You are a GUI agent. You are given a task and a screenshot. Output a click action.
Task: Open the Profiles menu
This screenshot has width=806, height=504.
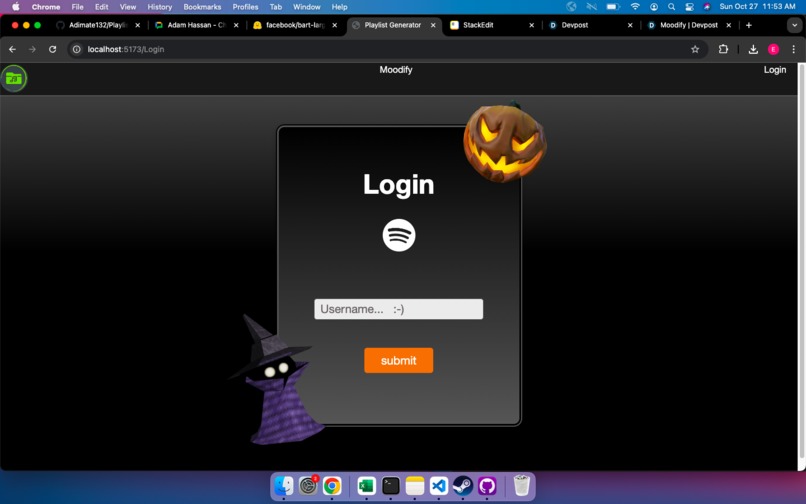[245, 7]
